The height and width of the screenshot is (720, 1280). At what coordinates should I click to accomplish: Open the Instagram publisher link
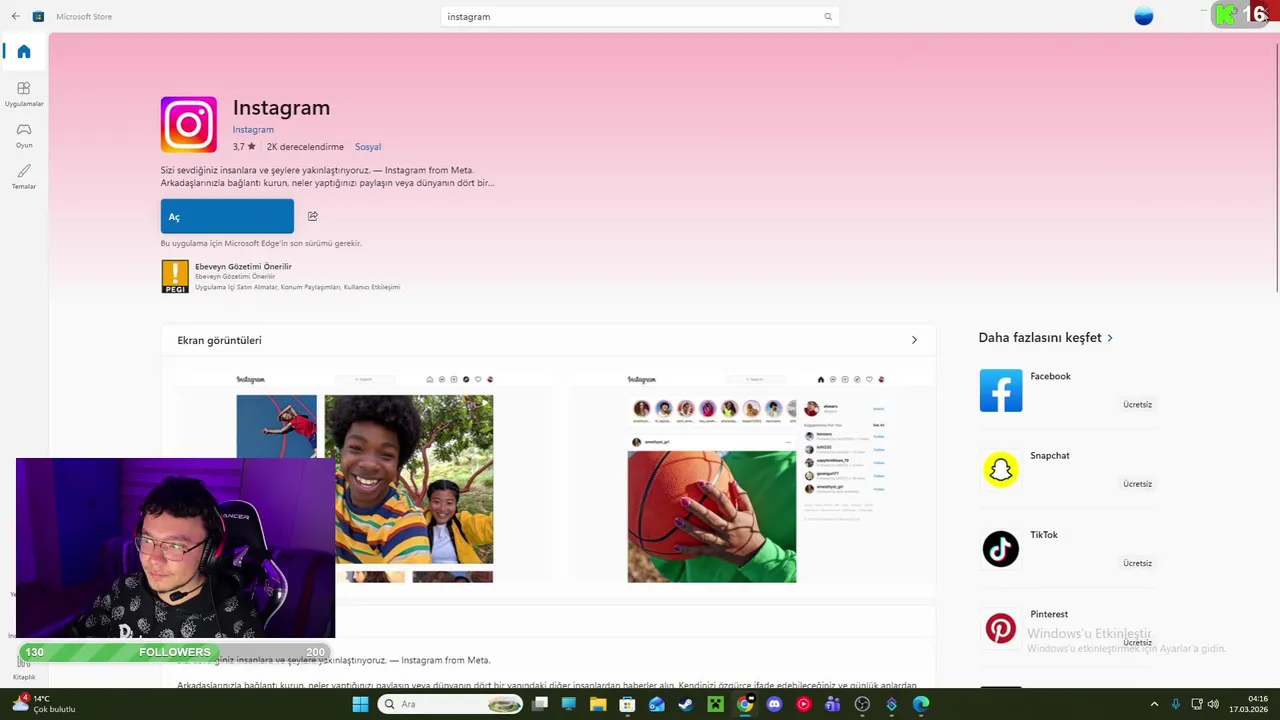pos(253,129)
